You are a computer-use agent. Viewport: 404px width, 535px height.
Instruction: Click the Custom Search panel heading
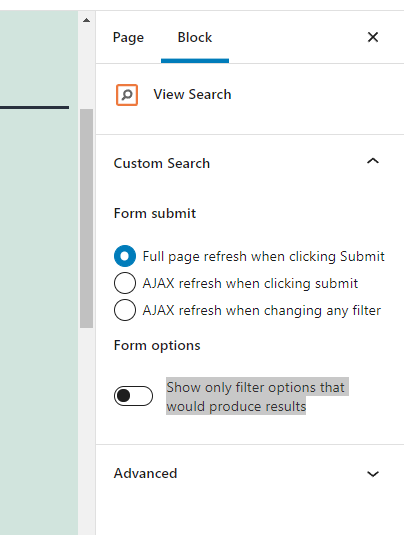point(162,163)
